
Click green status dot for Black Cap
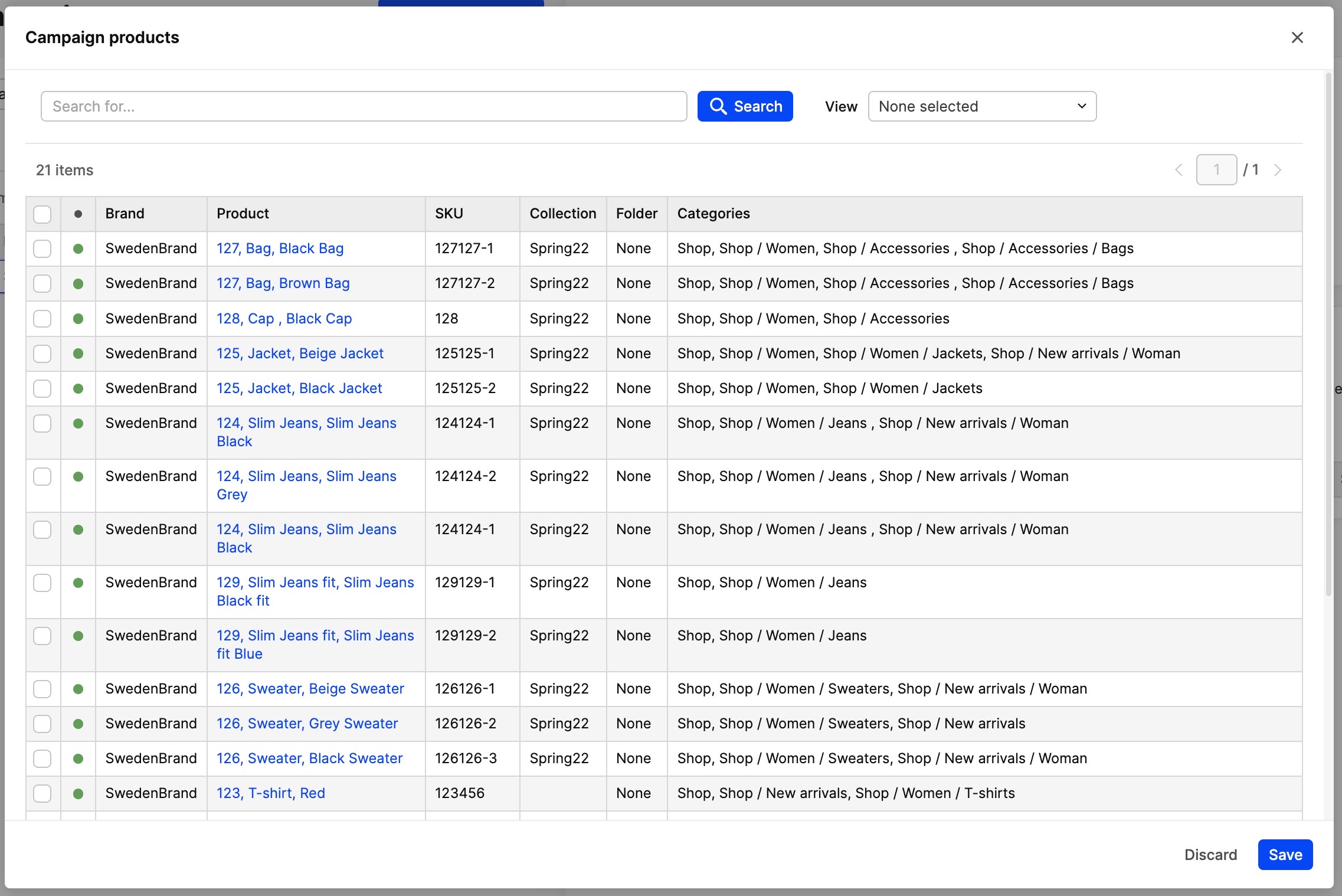pos(78,319)
